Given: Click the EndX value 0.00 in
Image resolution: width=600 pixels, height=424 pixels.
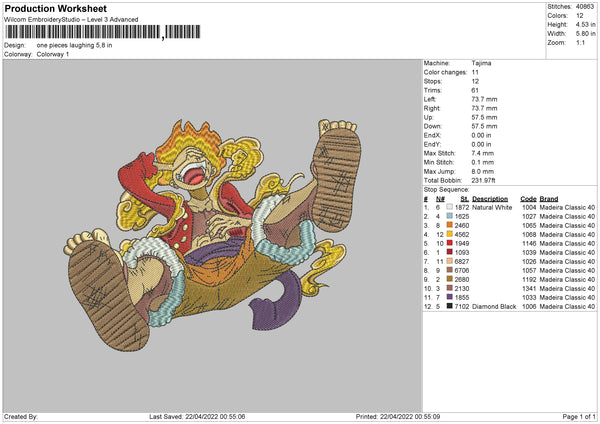Looking at the screenshot, I should (x=481, y=135).
